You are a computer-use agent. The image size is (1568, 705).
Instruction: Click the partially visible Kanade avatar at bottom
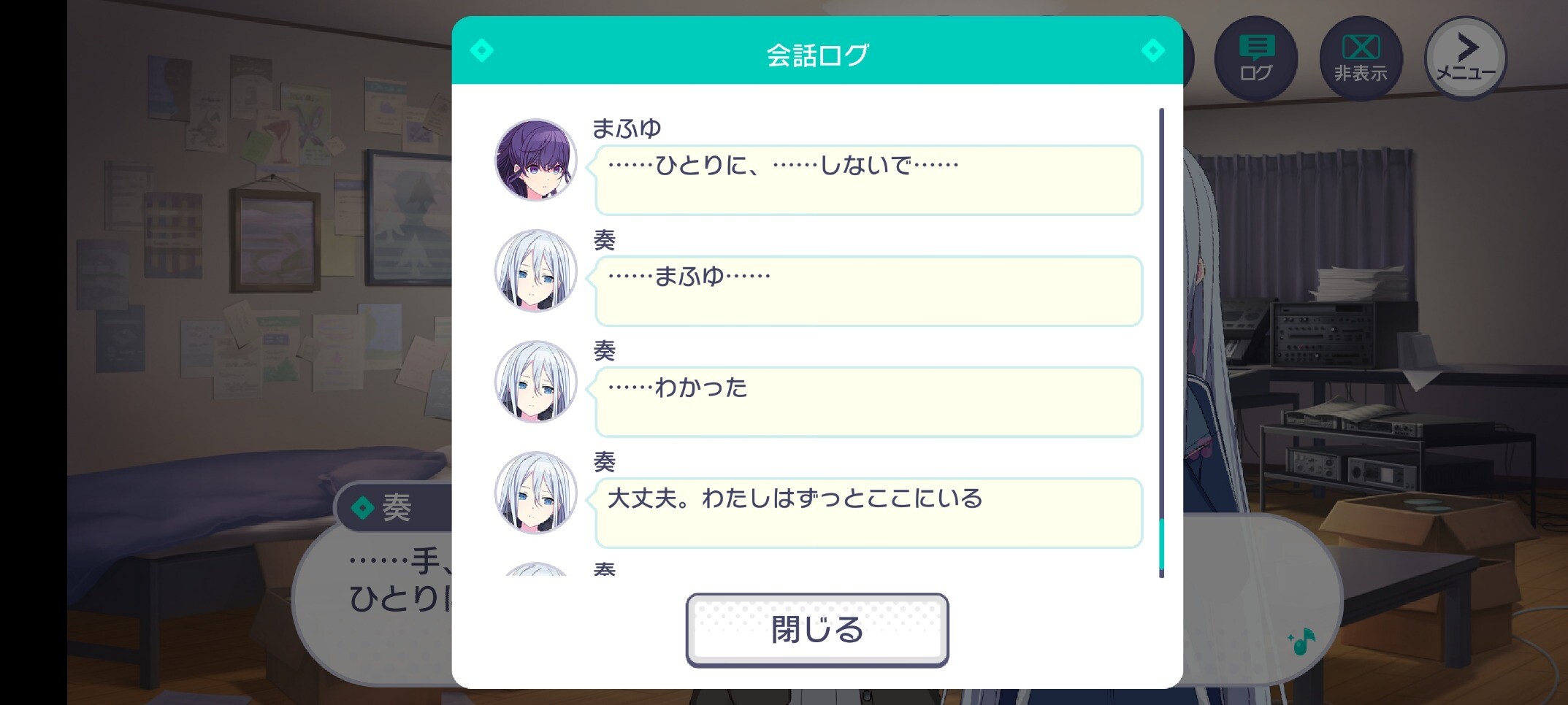click(536, 569)
